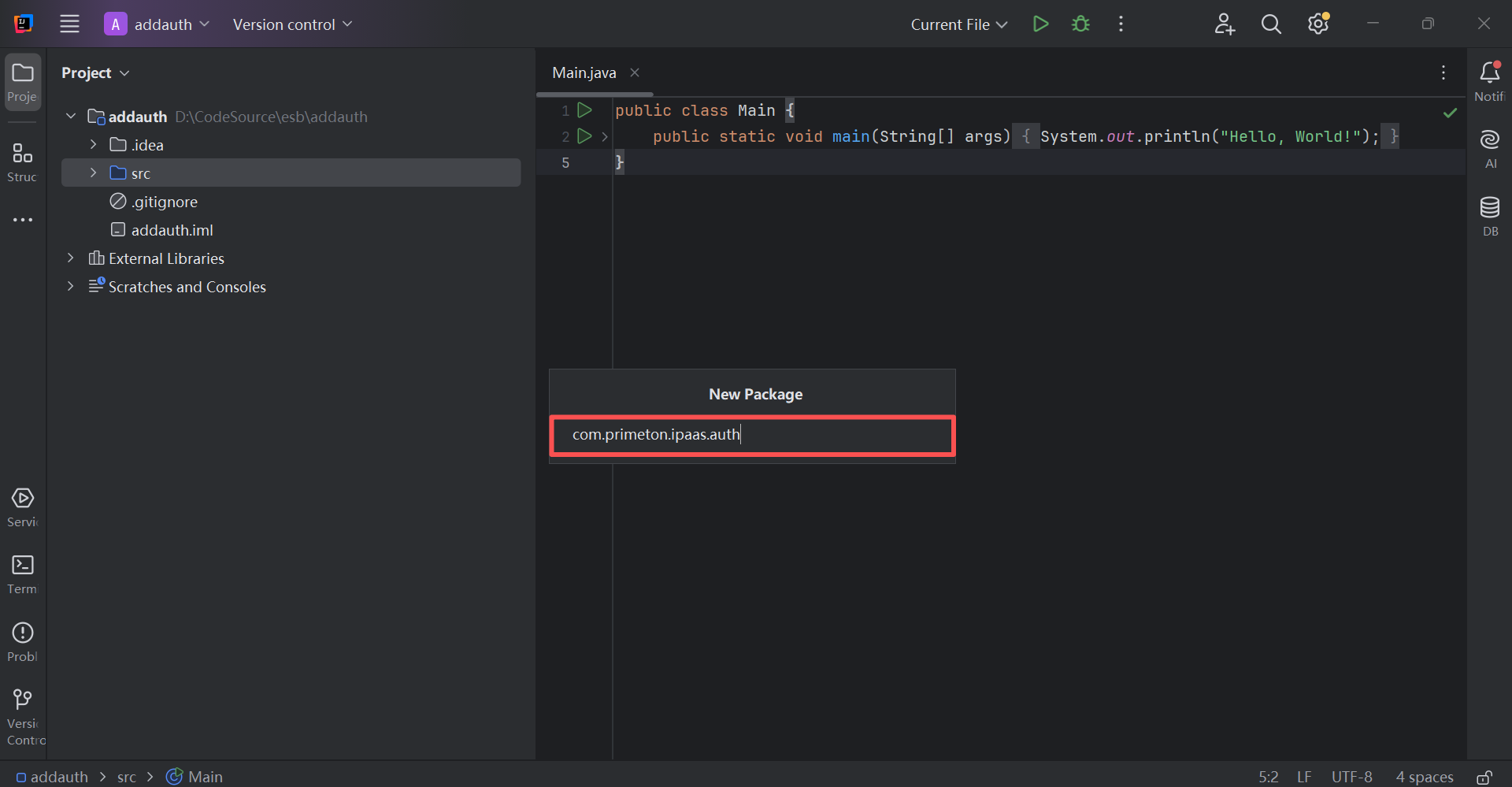Select the Main.java editor tab
1512x787 pixels.
[x=584, y=72]
